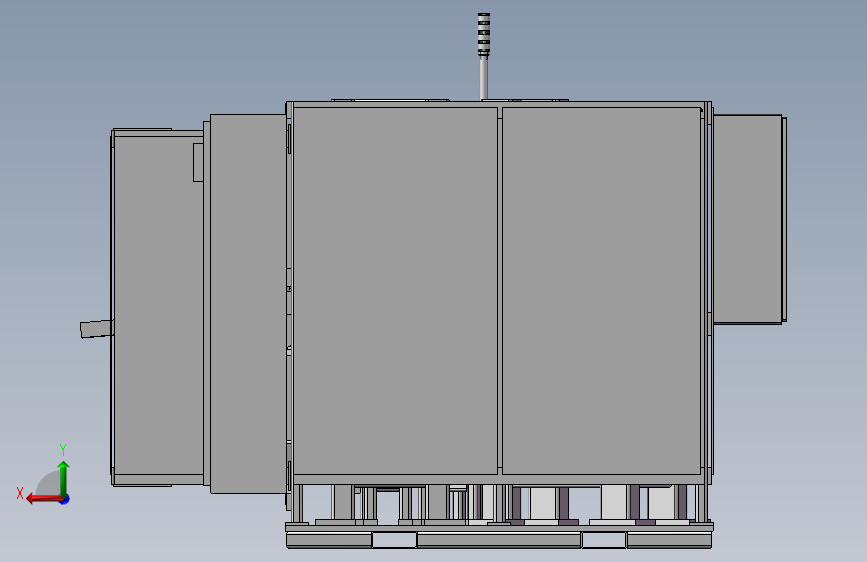Click the red X axis arrow of triad
The height and width of the screenshot is (562, 867).
pyautogui.click(x=43, y=499)
